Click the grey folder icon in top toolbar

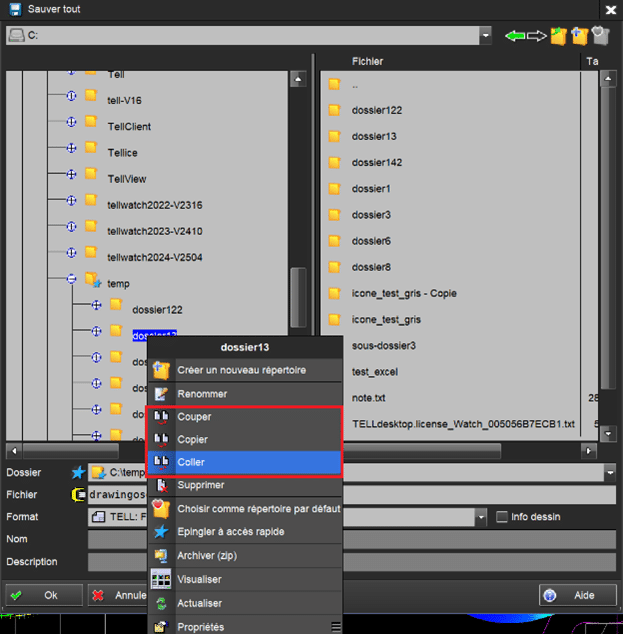click(600, 36)
